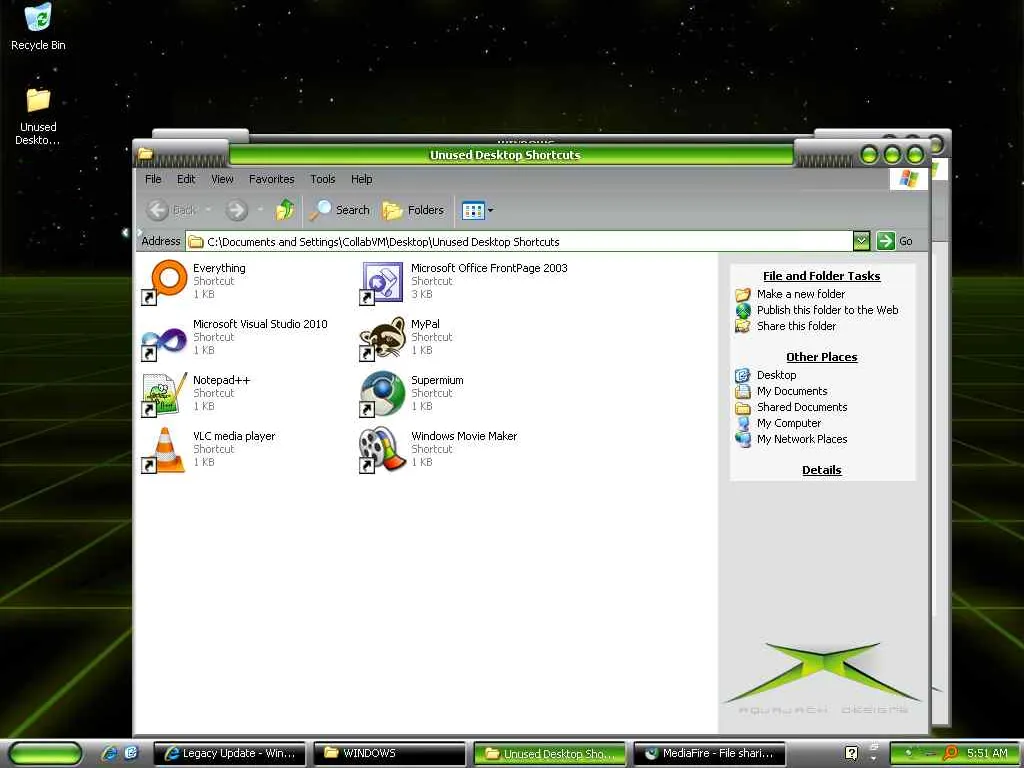Click the Supermium file name text

(x=437, y=380)
